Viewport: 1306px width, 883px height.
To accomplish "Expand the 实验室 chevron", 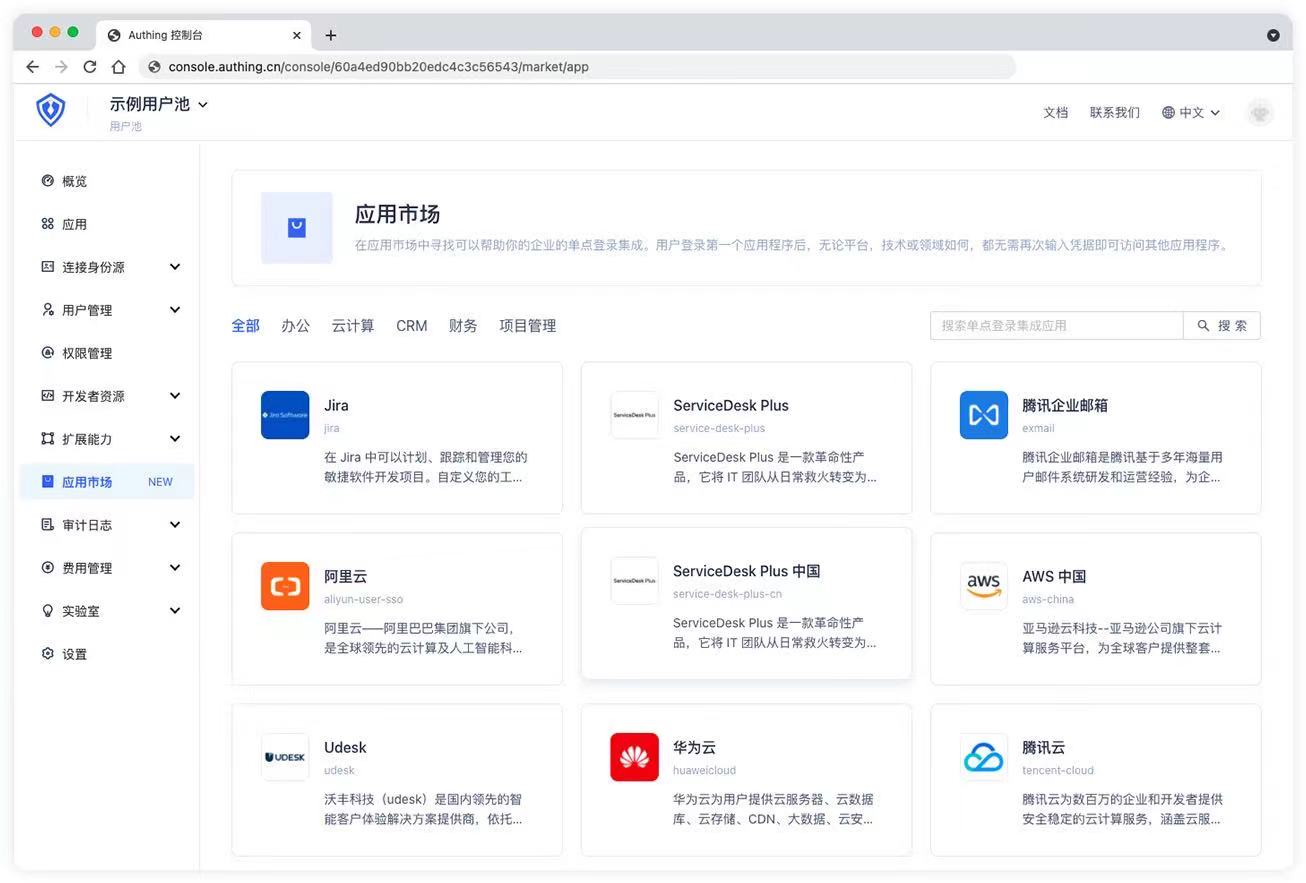I will [175, 611].
